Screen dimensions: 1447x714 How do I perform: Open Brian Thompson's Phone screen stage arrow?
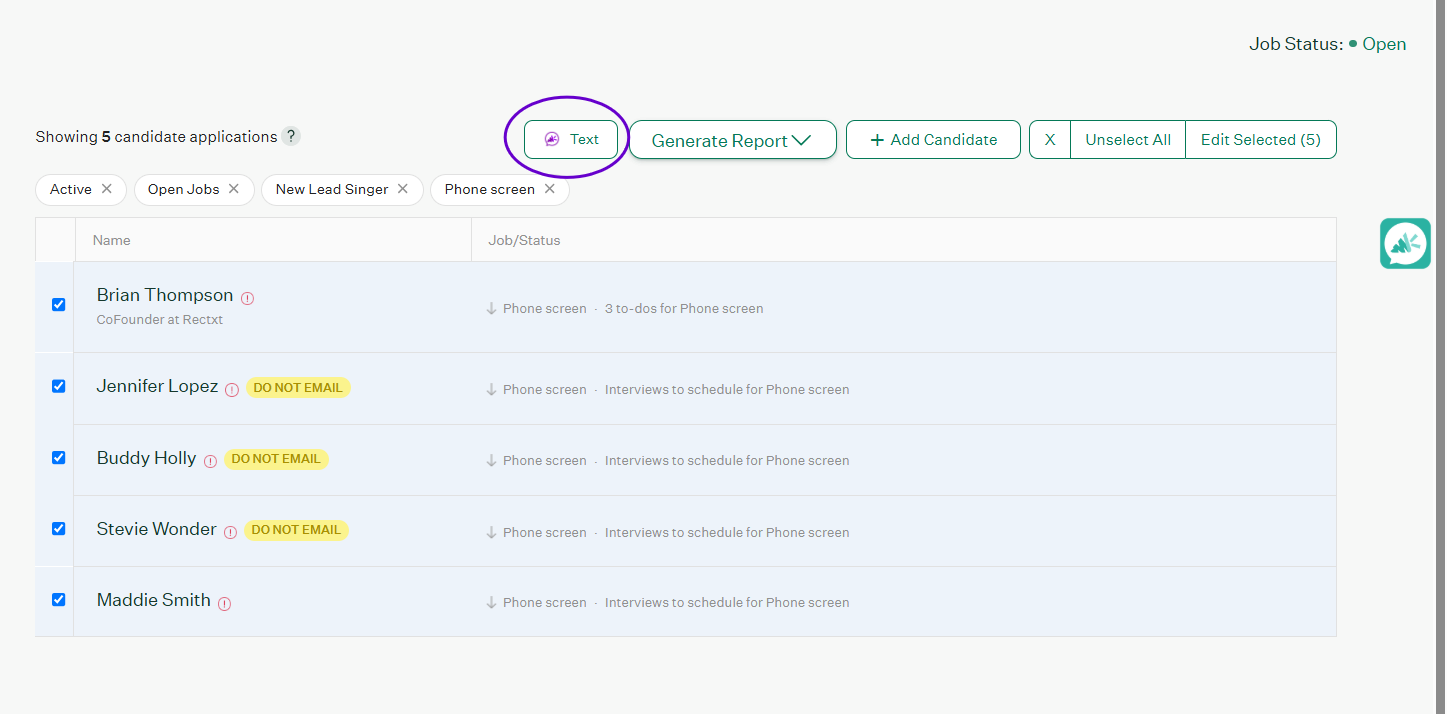click(x=491, y=309)
